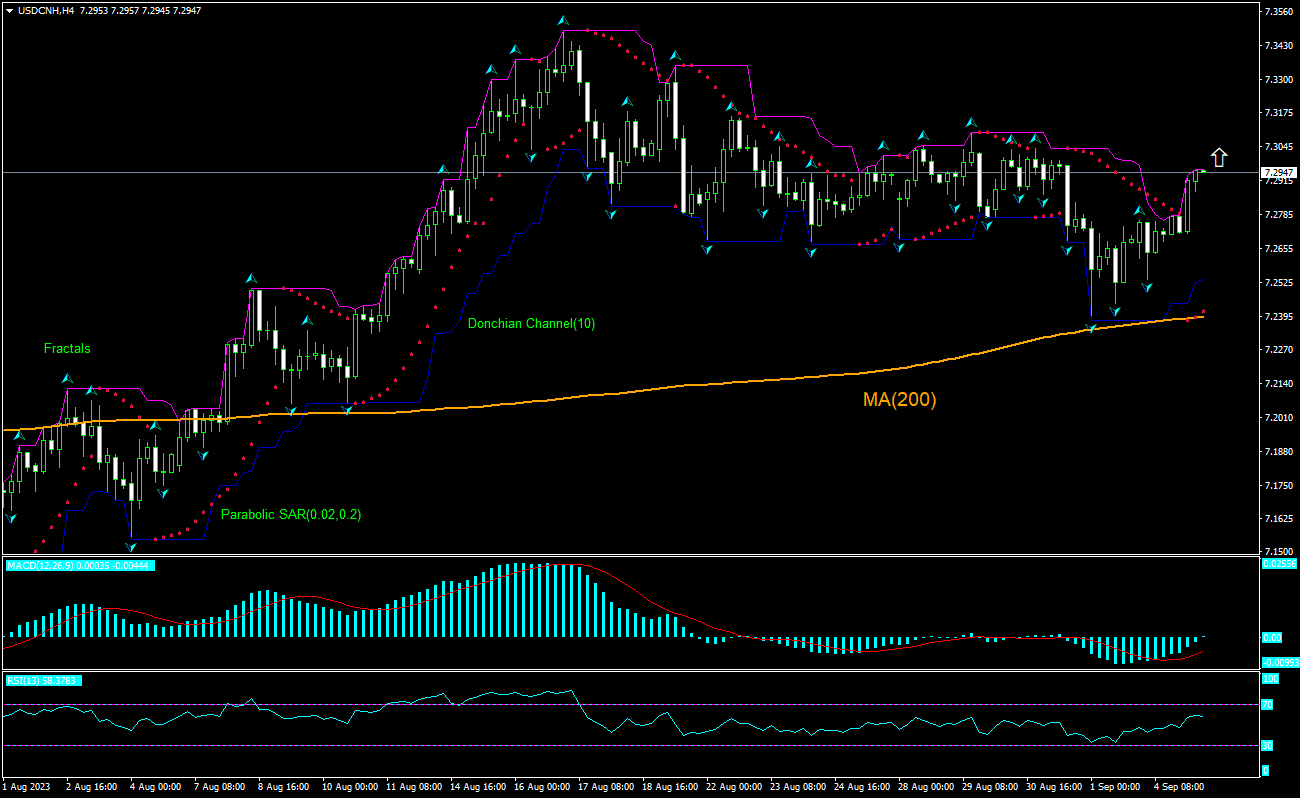Open the symbol dropdown beside USDCNH,H4
This screenshot has height=798, width=1300.
(8, 10)
